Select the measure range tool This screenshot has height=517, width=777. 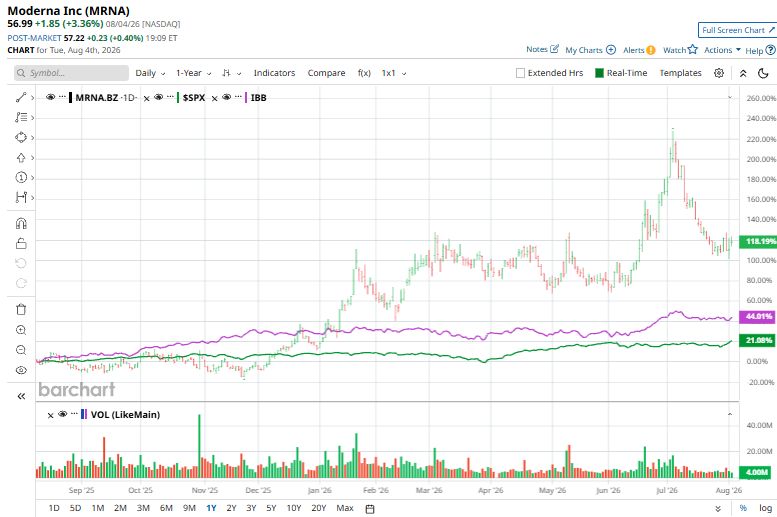click(21, 197)
